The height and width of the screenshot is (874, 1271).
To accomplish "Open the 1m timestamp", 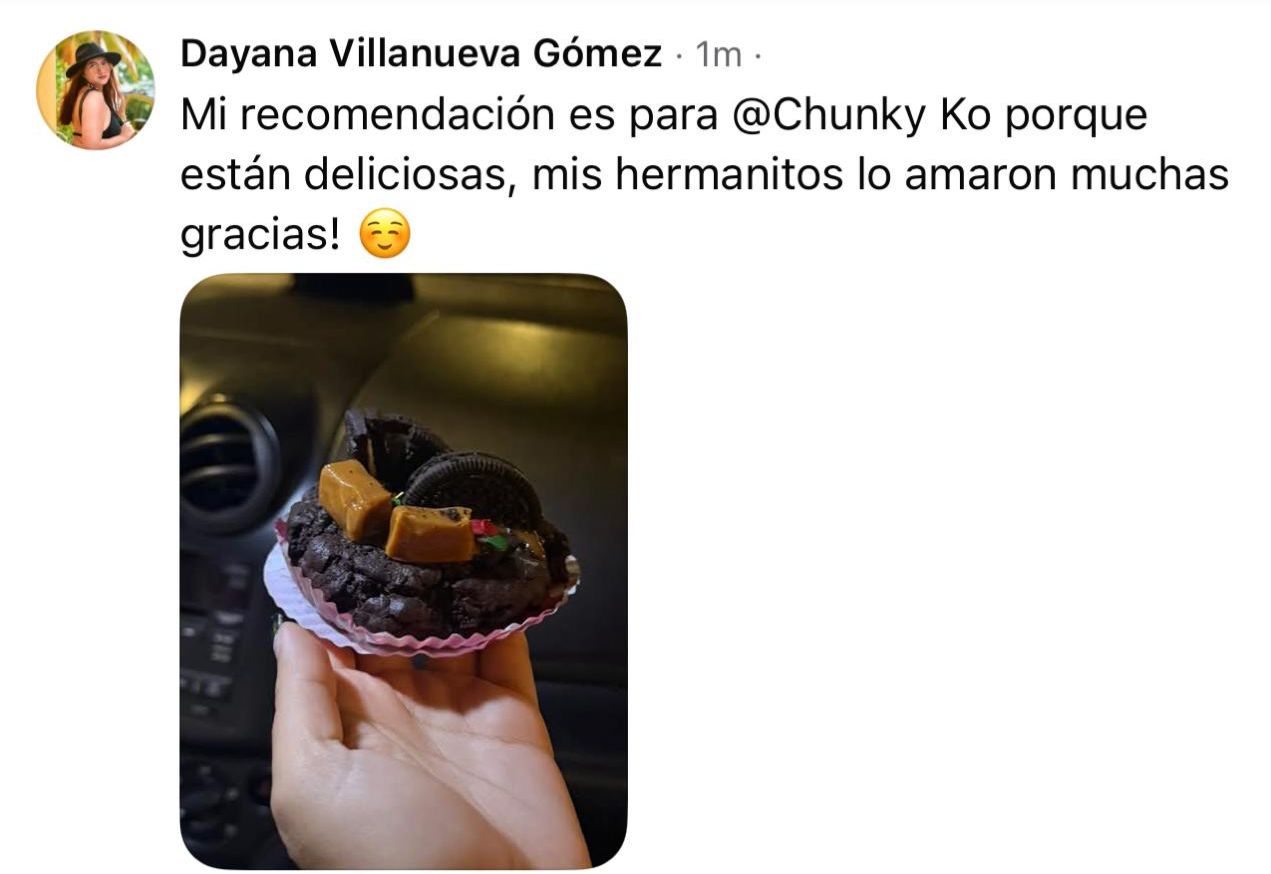I will 719,56.
